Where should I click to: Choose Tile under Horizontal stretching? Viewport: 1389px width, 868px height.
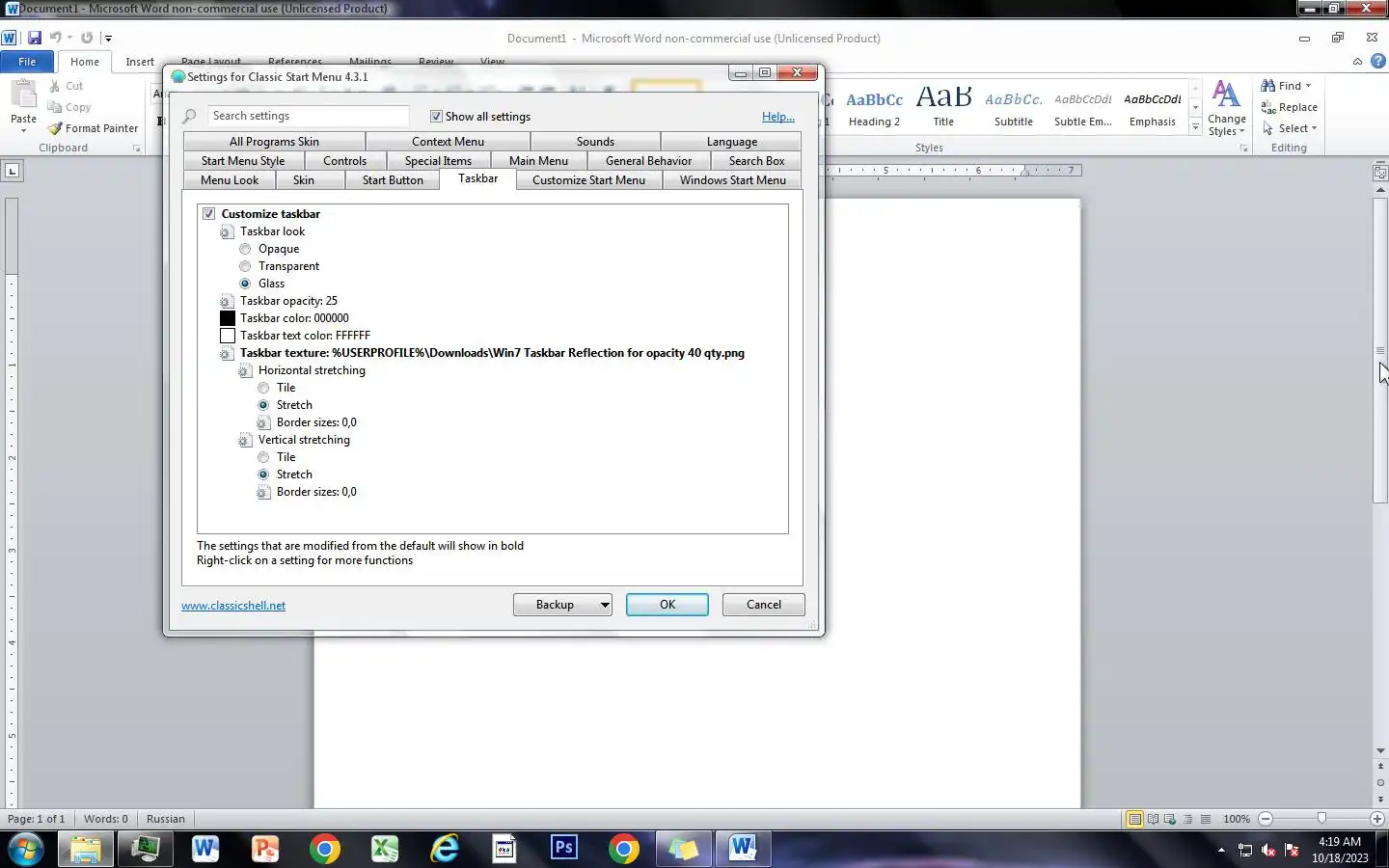pos(263,388)
